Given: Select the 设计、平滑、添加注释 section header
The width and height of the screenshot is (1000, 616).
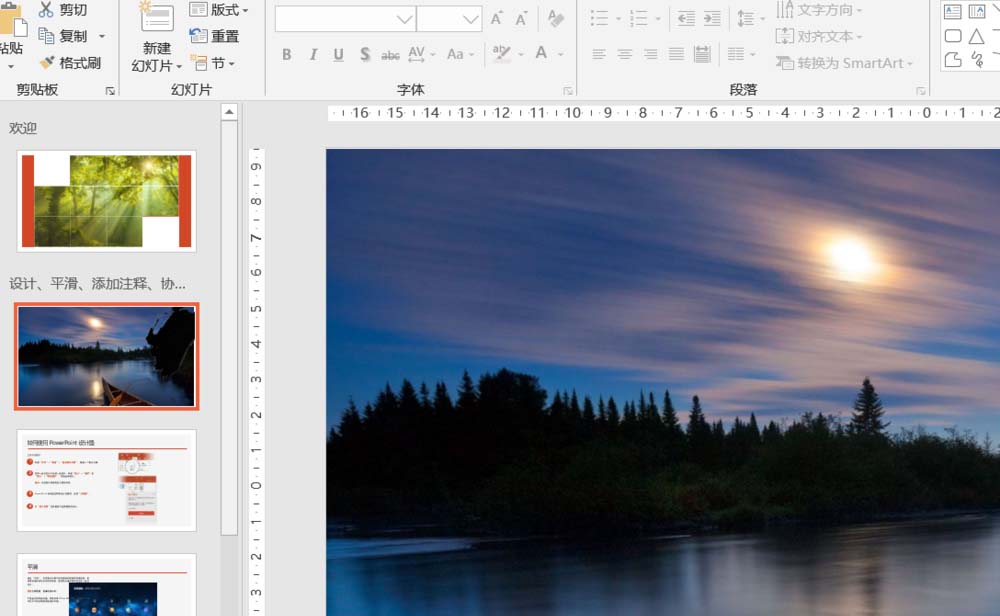Looking at the screenshot, I should 98,284.
